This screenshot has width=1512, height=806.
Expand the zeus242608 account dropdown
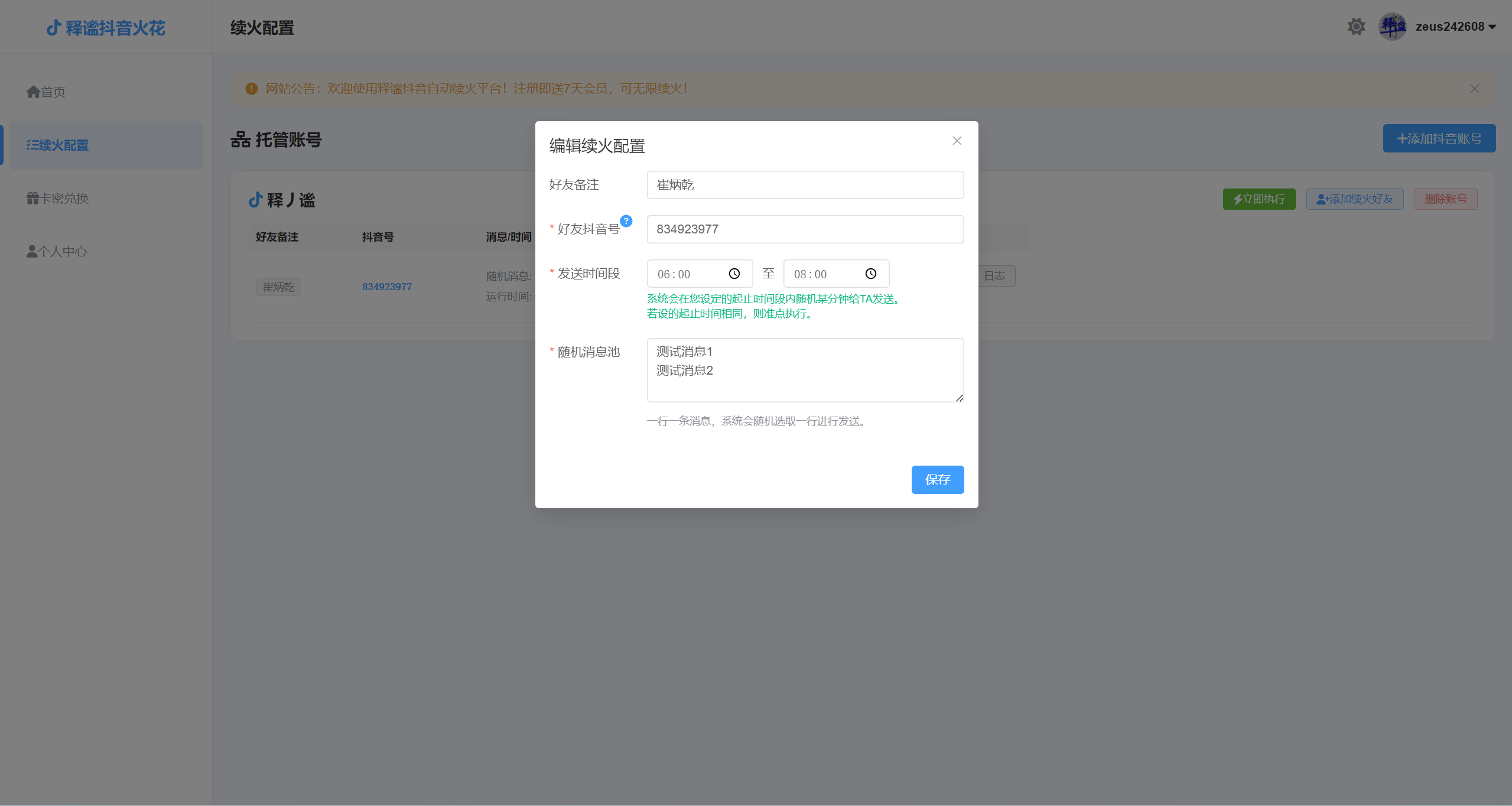tap(1455, 27)
